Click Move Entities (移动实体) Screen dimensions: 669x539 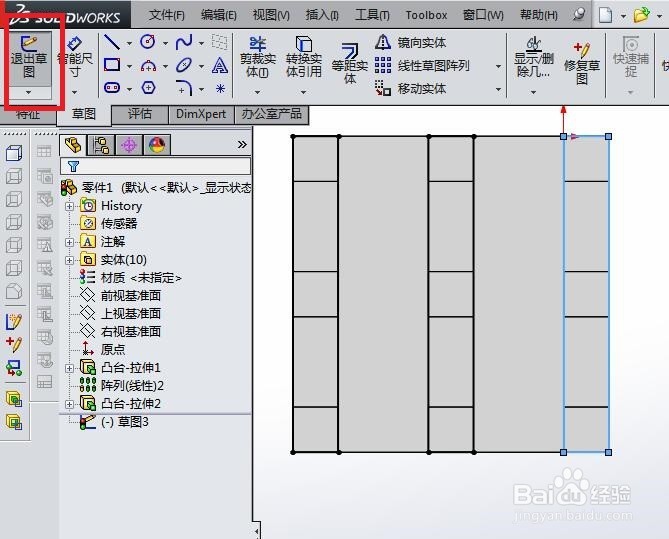coord(411,88)
